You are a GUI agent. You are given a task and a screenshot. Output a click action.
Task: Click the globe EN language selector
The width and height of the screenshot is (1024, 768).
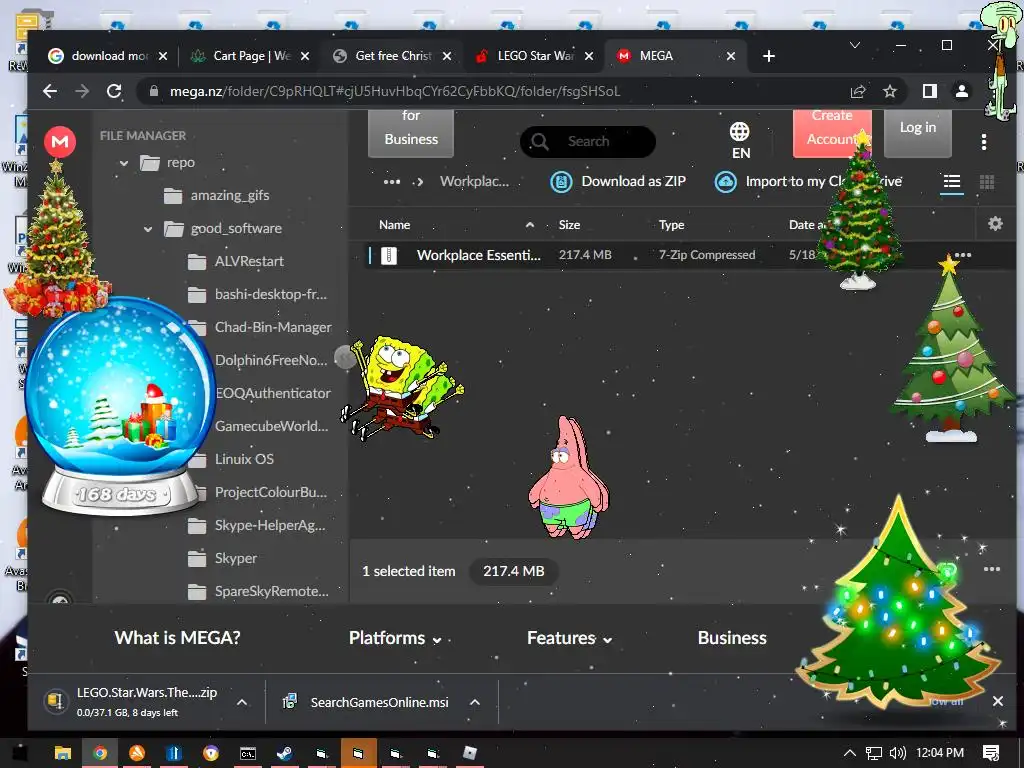pyautogui.click(x=740, y=140)
